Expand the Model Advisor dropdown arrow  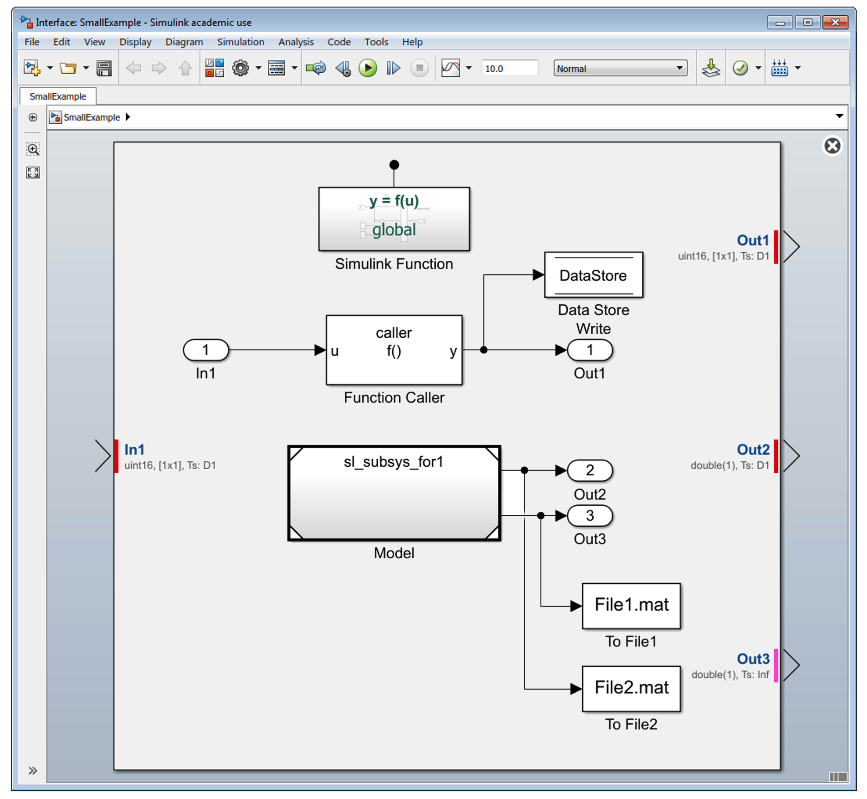758,68
